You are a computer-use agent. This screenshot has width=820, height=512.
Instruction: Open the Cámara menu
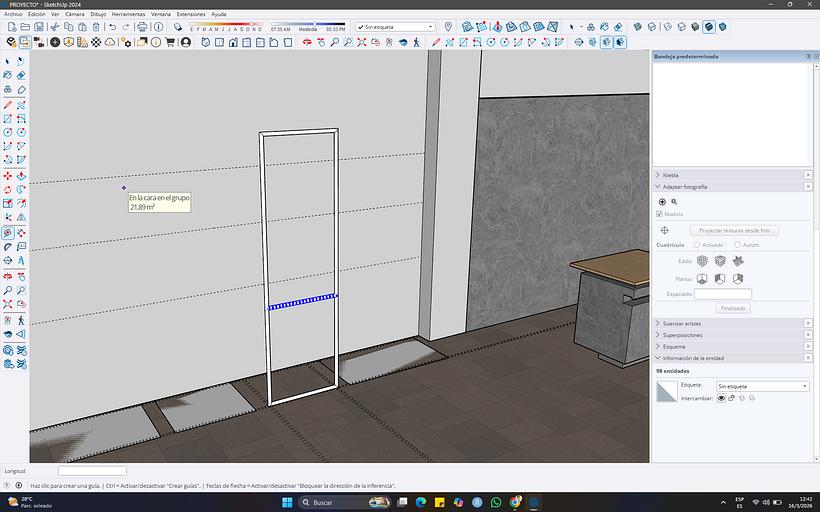pyautogui.click(x=75, y=14)
